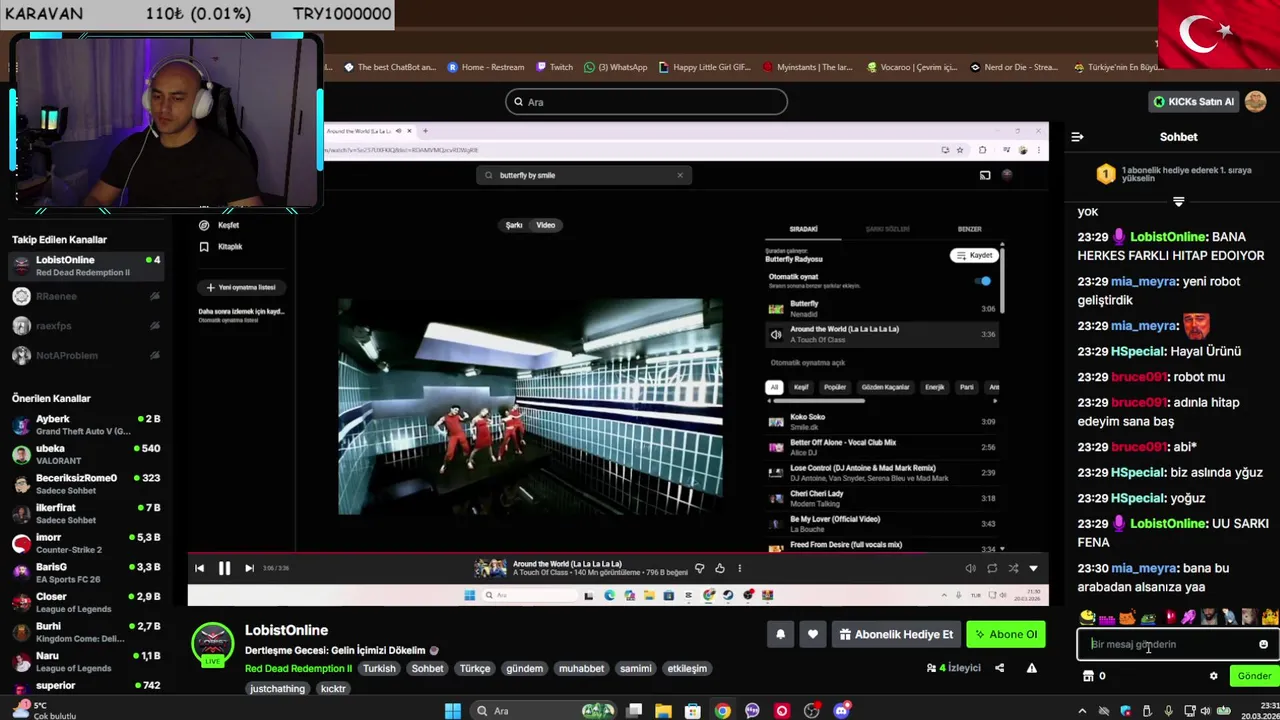1280x720 pixels.
Task: Open recommended channel Naru
Action: point(85,661)
